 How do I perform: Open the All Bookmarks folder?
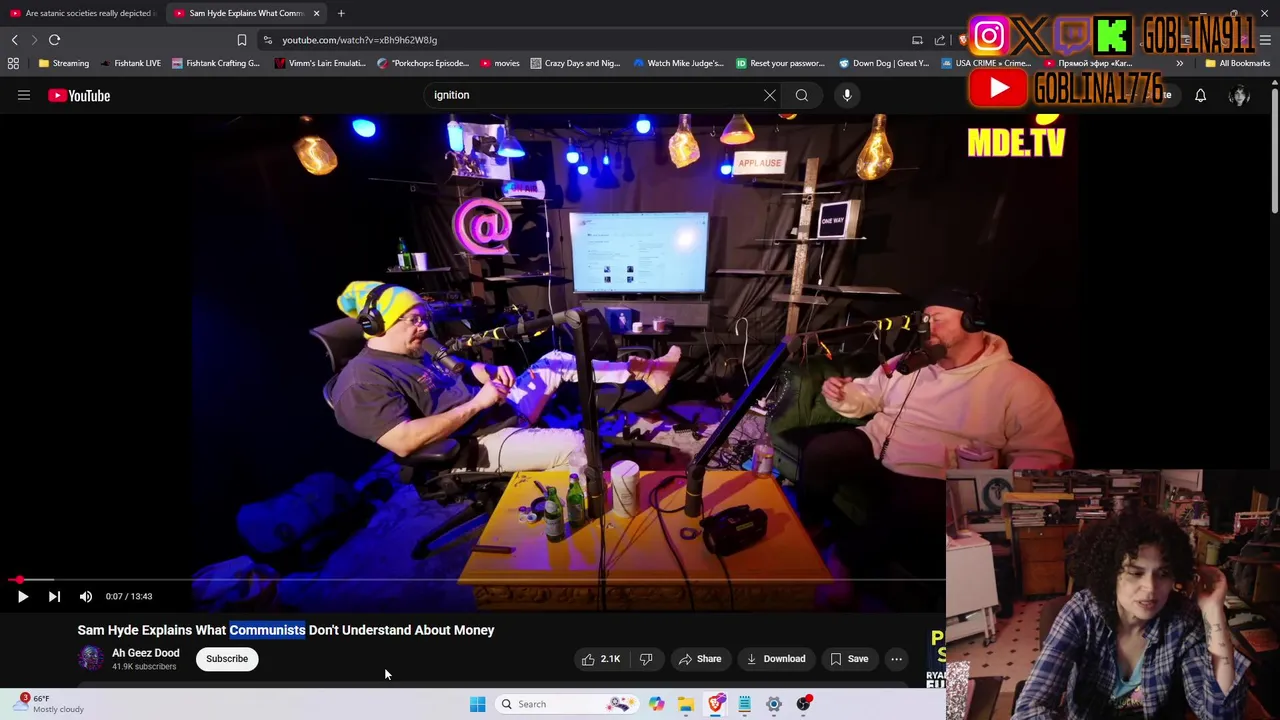[1237, 63]
